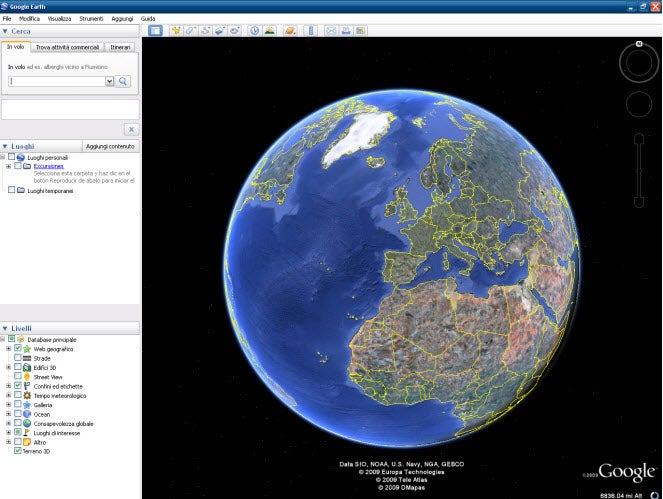Click the North indicator on compass

[639, 44]
